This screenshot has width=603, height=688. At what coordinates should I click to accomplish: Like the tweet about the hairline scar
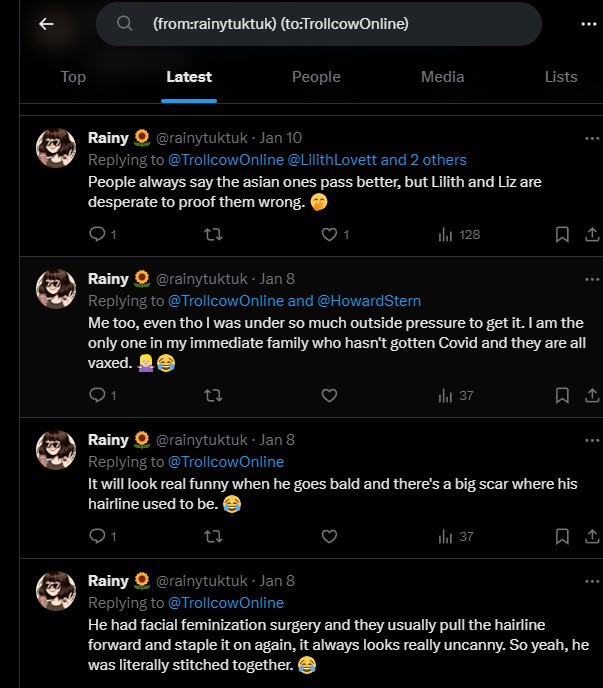tap(328, 537)
